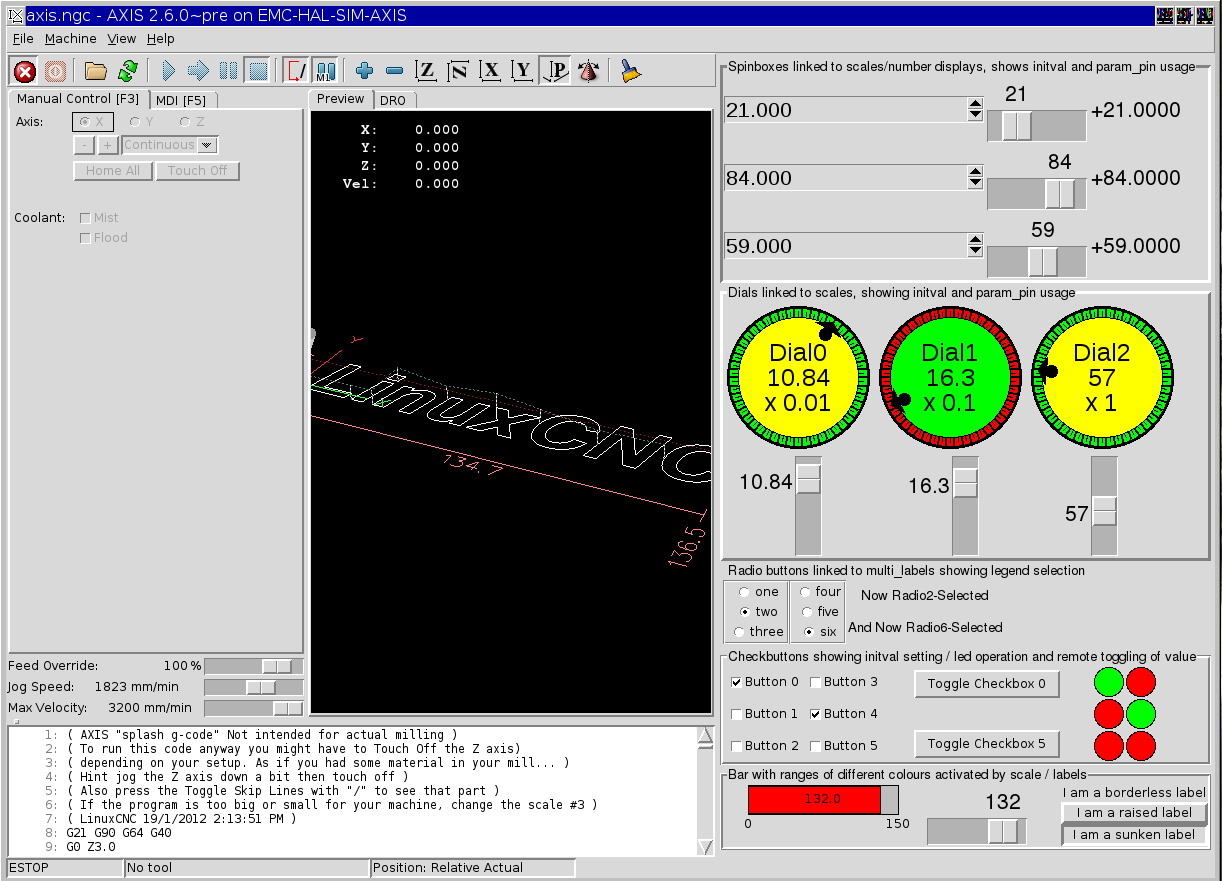Viewport: 1222px width, 881px height.
Task: Open the File menu
Action: click(24, 39)
